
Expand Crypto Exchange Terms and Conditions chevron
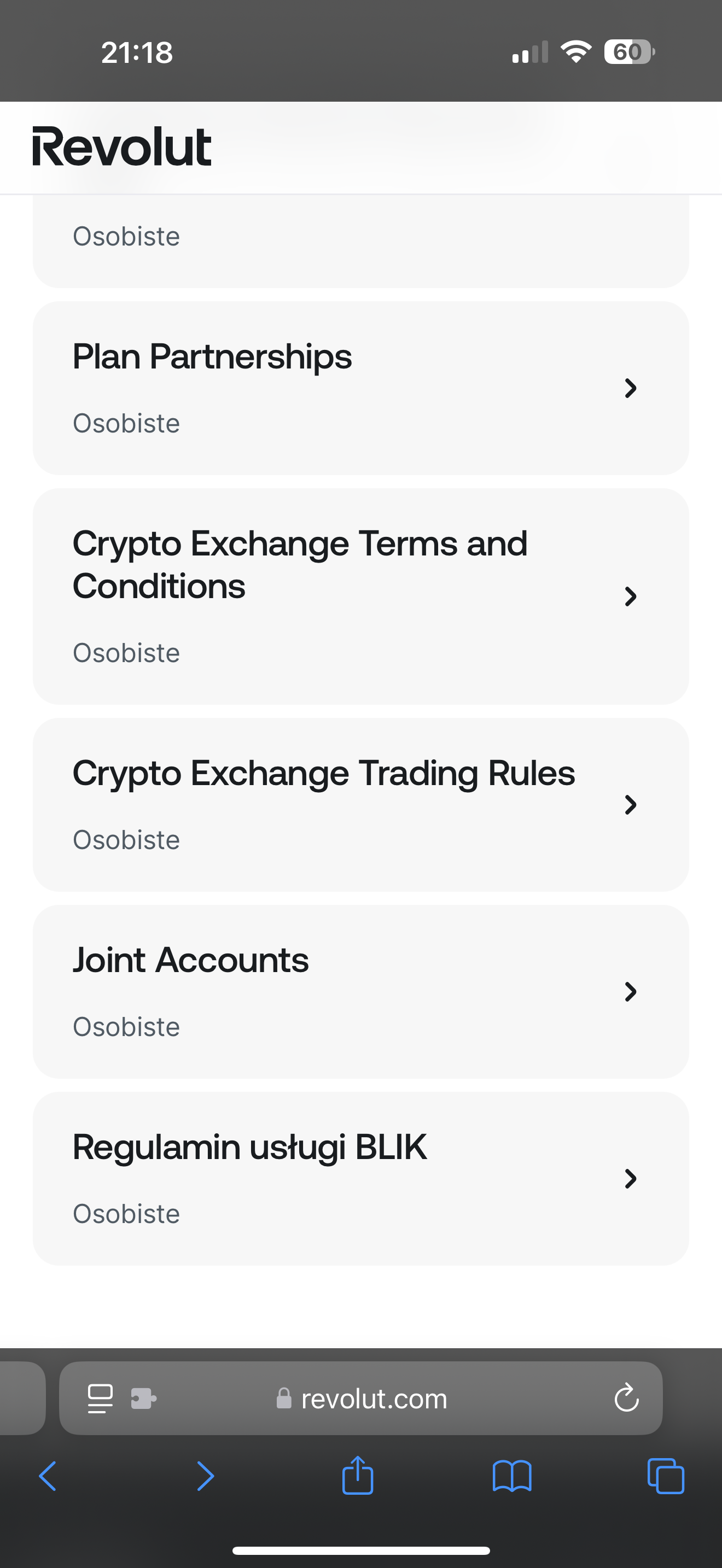(631, 596)
